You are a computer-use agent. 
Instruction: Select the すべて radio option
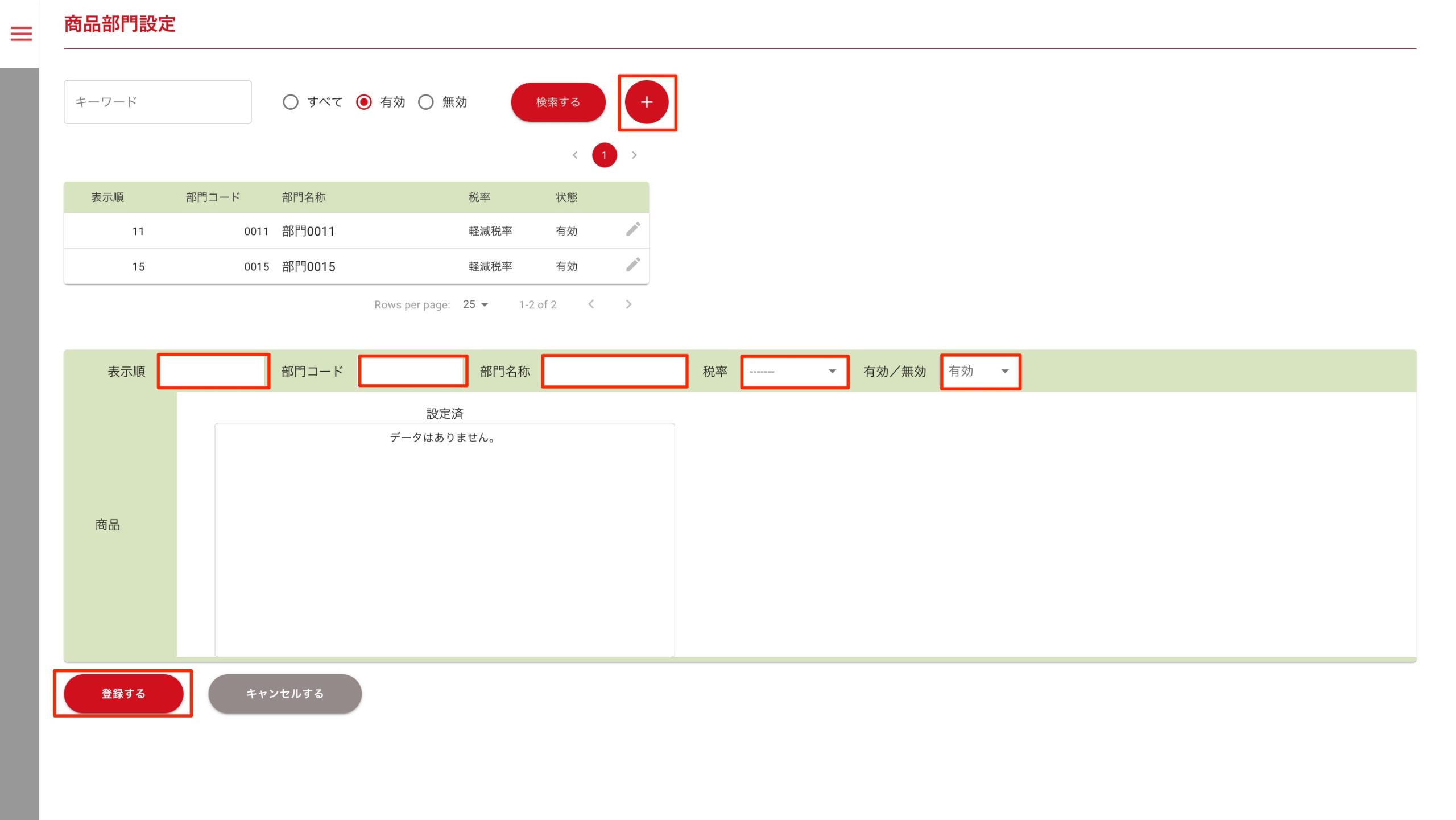pyautogui.click(x=291, y=102)
